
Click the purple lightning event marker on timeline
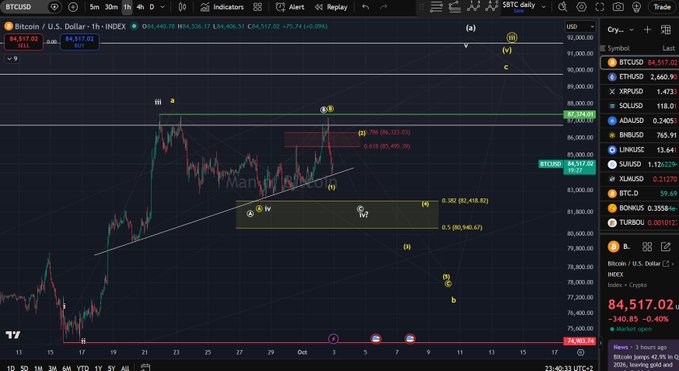(333, 339)
